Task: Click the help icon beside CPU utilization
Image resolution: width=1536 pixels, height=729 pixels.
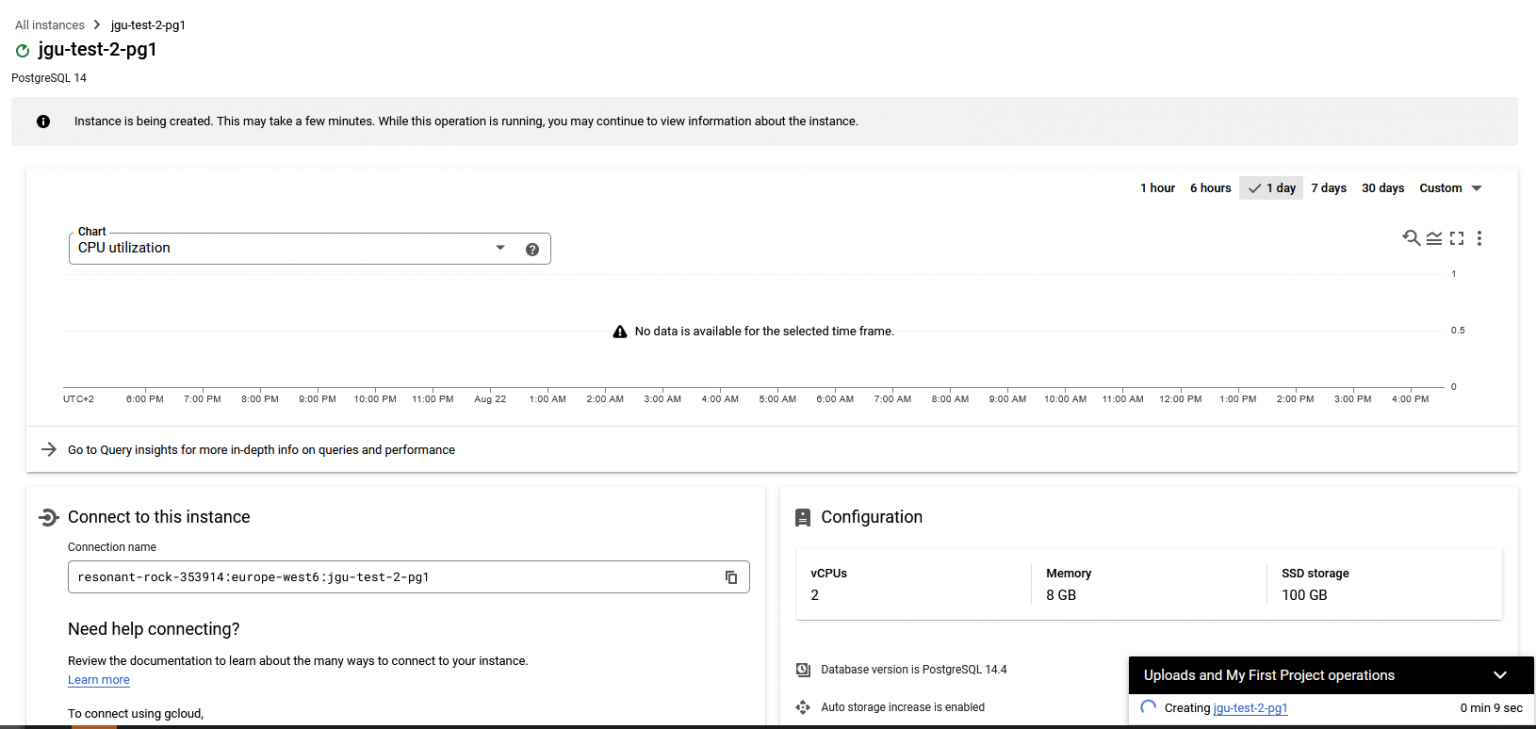Action: tap(532, 249)
